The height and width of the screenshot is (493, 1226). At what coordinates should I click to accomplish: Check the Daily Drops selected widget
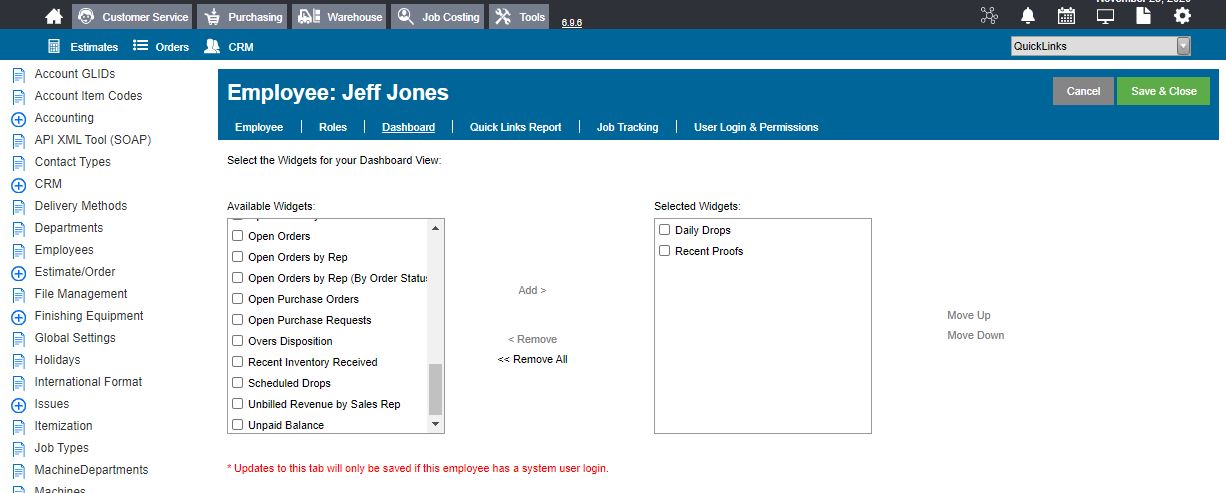point(665,230)
